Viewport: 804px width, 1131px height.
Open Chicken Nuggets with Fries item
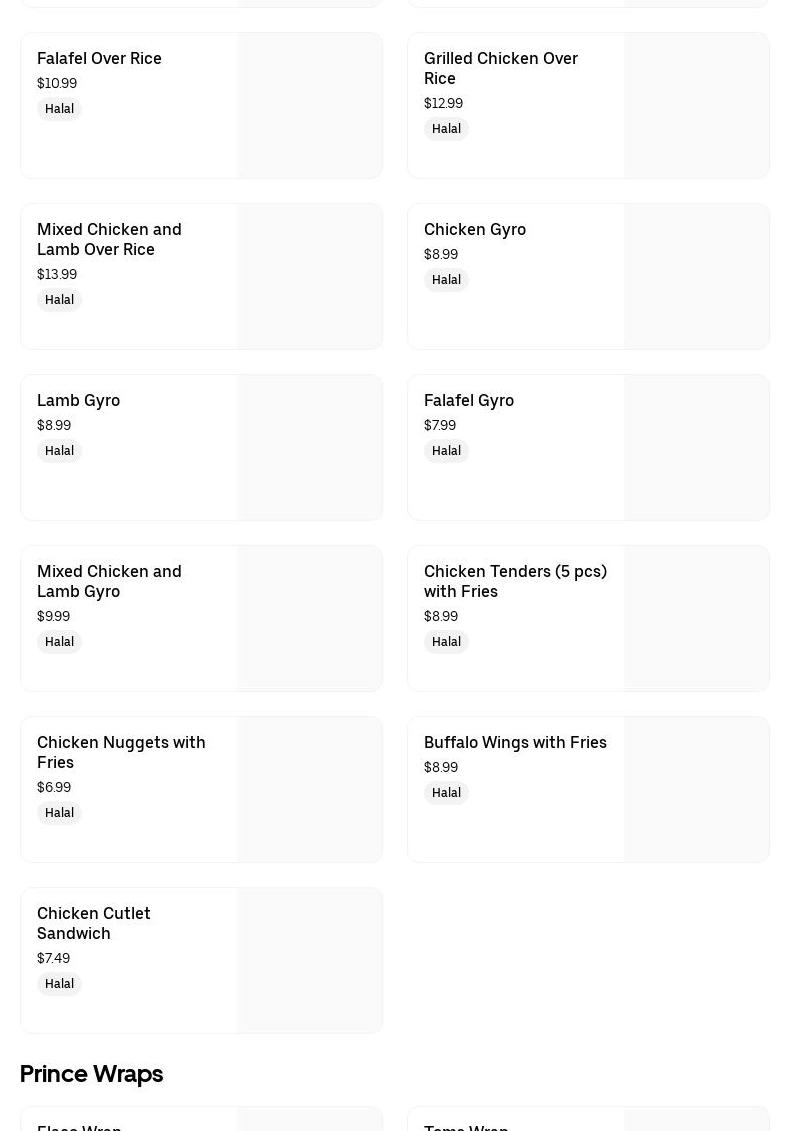click(x=121, y=752)
